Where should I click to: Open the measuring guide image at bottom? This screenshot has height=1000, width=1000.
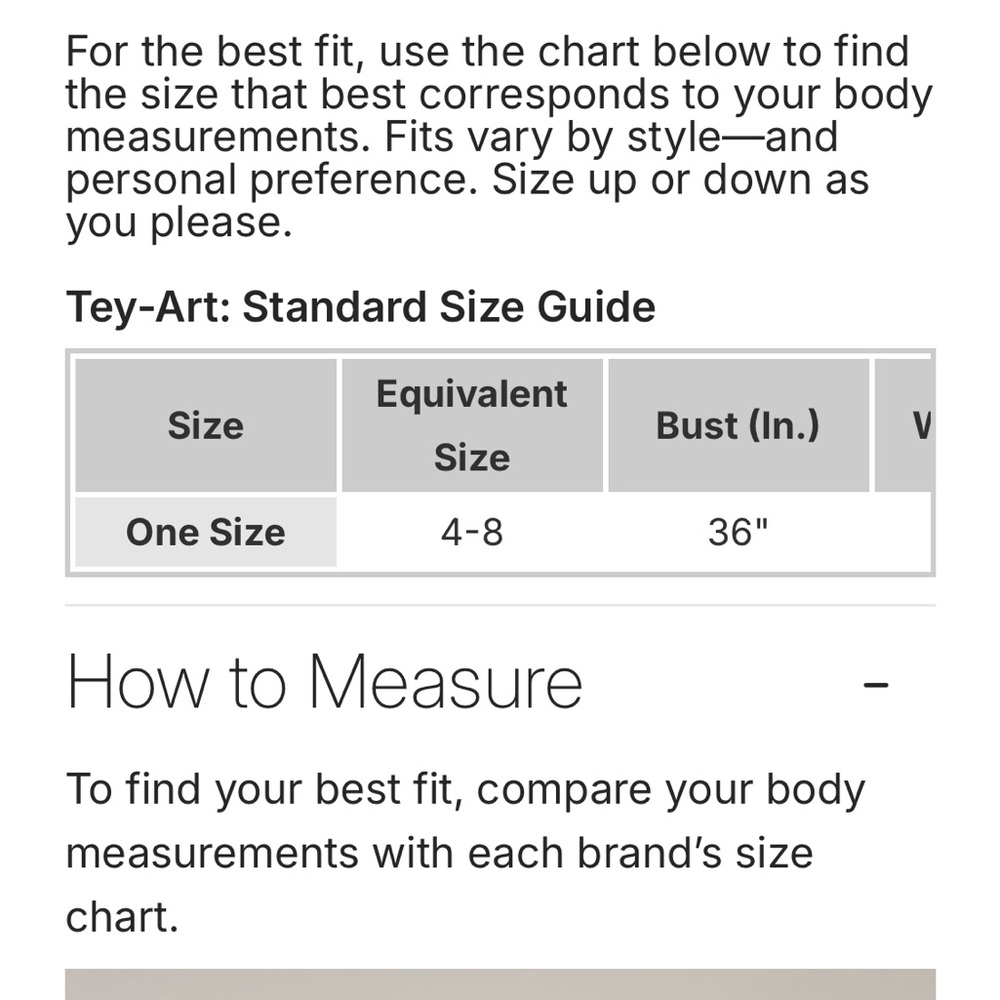(x=500, y=984)
